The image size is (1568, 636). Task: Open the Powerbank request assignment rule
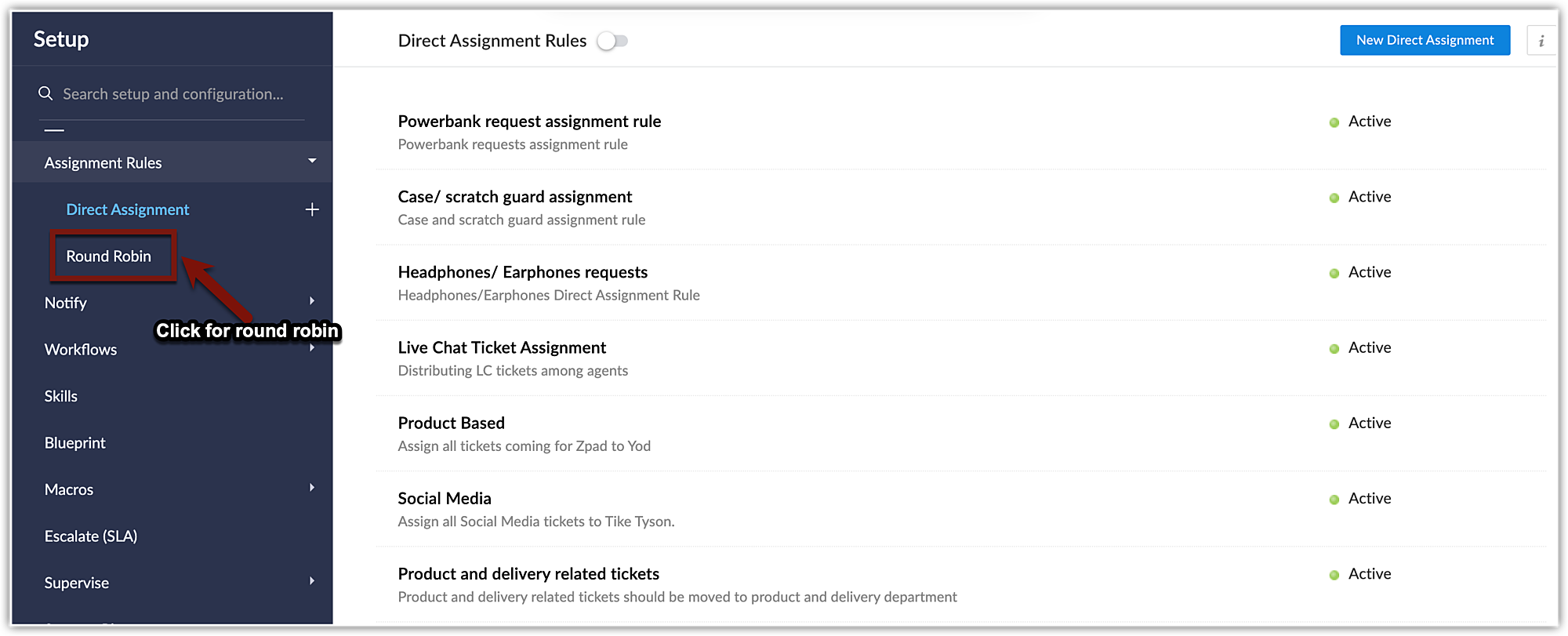pyautogui.click(x=529, y=122)
